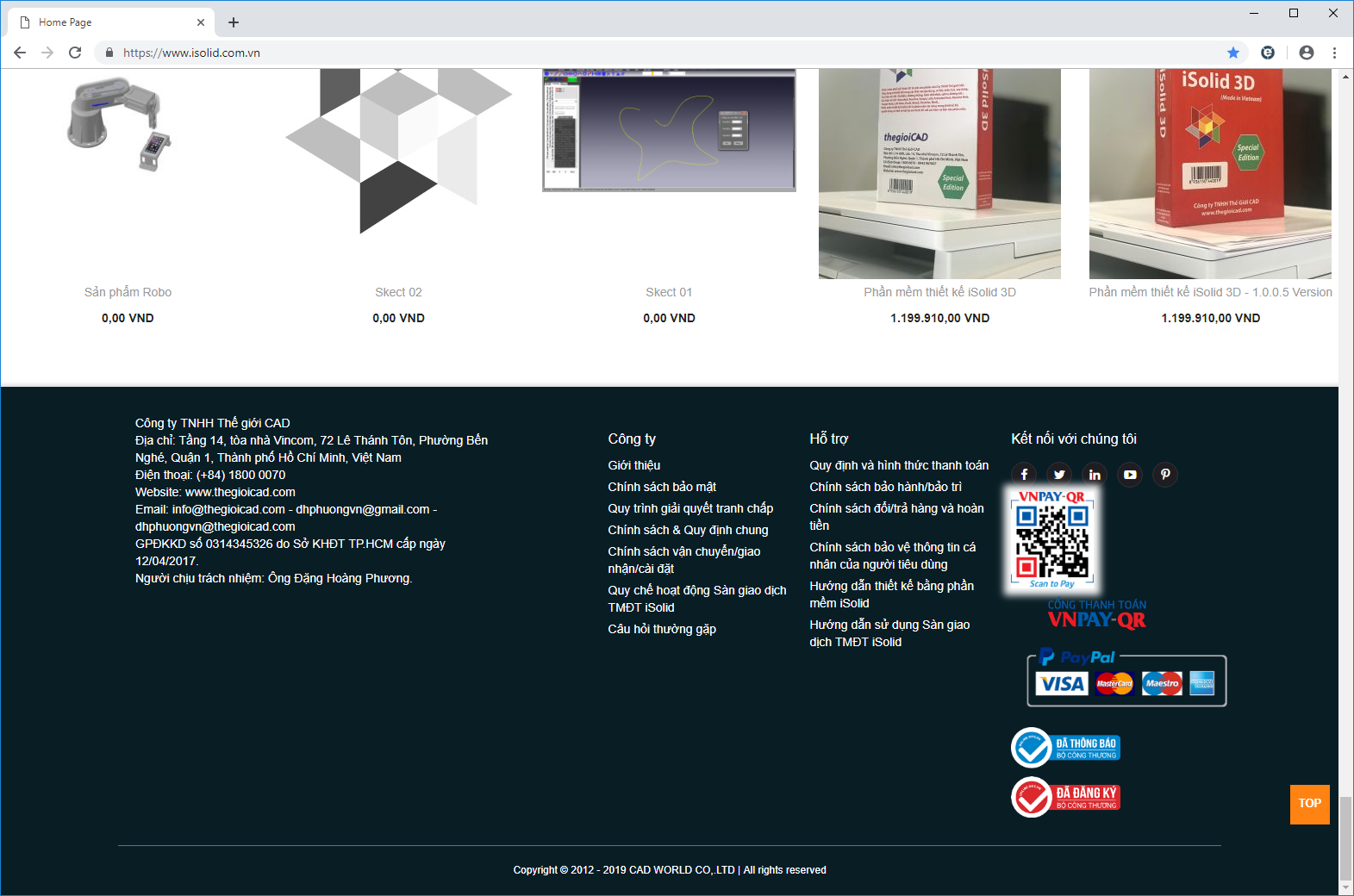Open the Giới thiệu link
This screenshot has height=896, width=1354.
pos(634,465)
